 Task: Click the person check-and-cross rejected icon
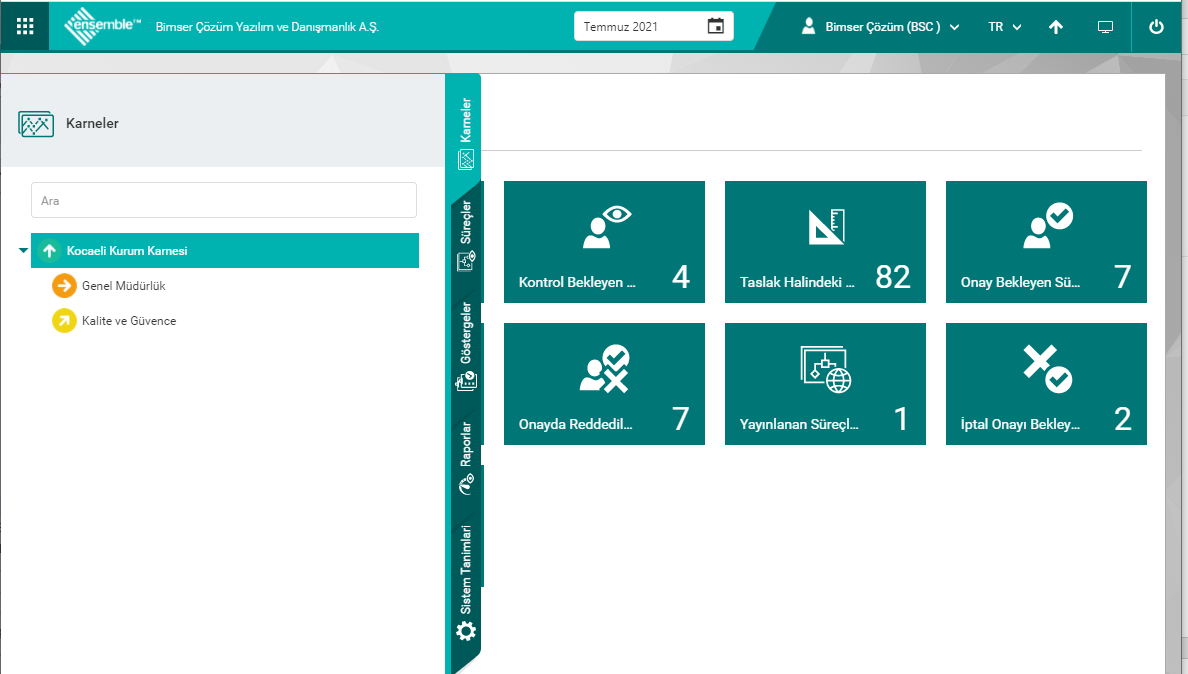pyautogui.click(x=604, y=369)
